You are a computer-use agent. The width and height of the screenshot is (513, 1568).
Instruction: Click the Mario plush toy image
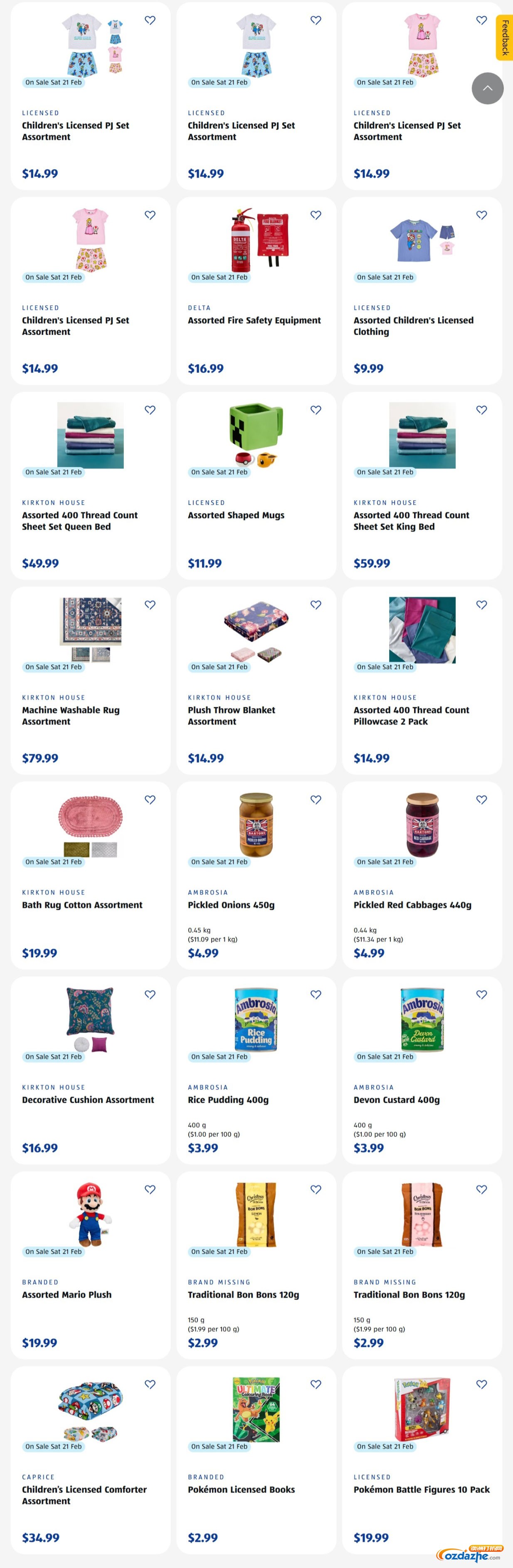click(90, 1214)
